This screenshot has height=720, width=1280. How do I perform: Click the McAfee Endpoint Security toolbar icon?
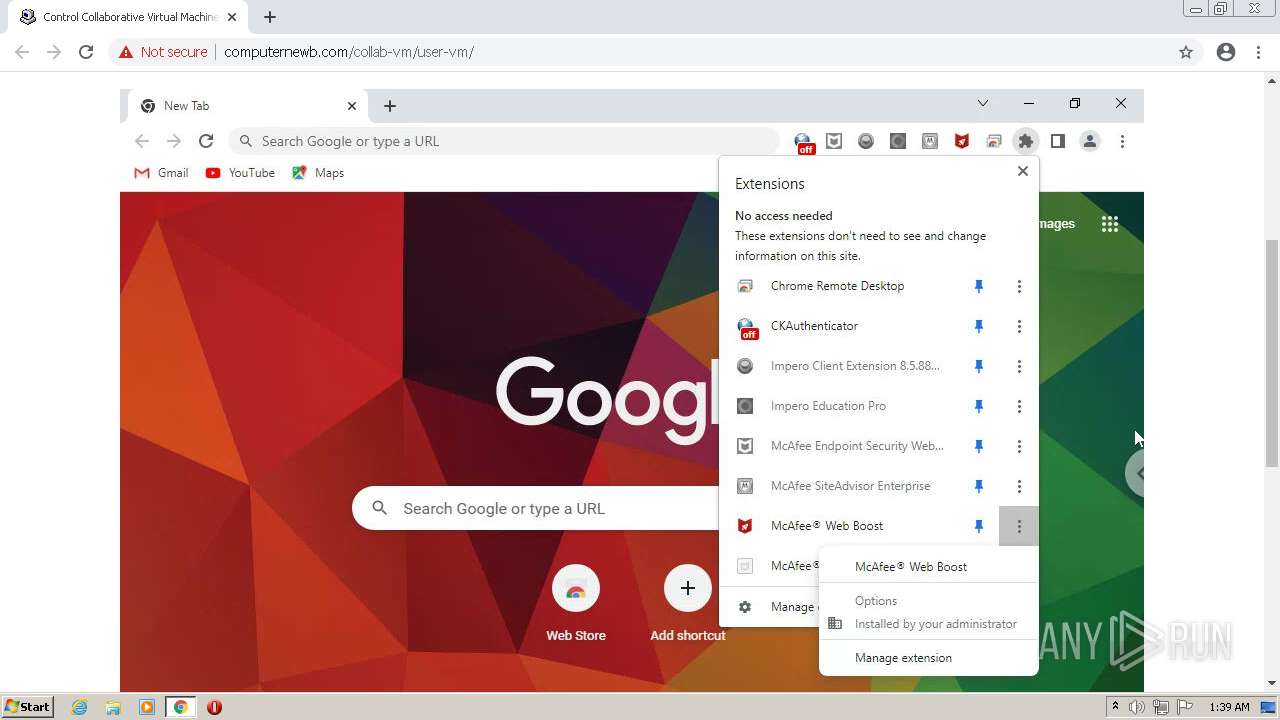coord(834,141)
